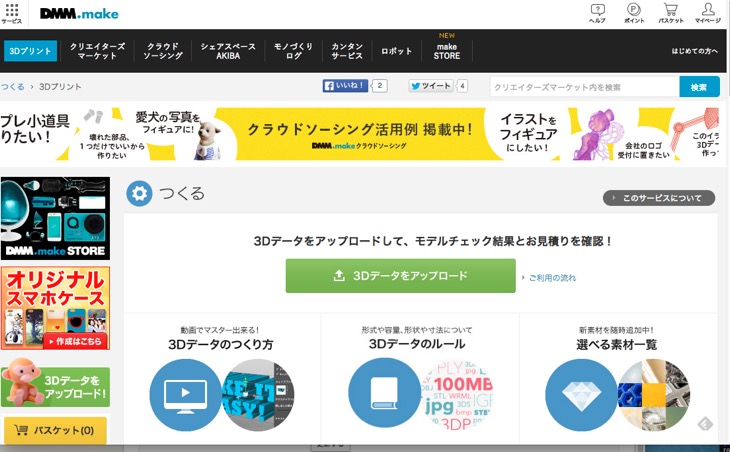Open the ご利用の流れ link
730x452 pixels.
click(551, 277)
